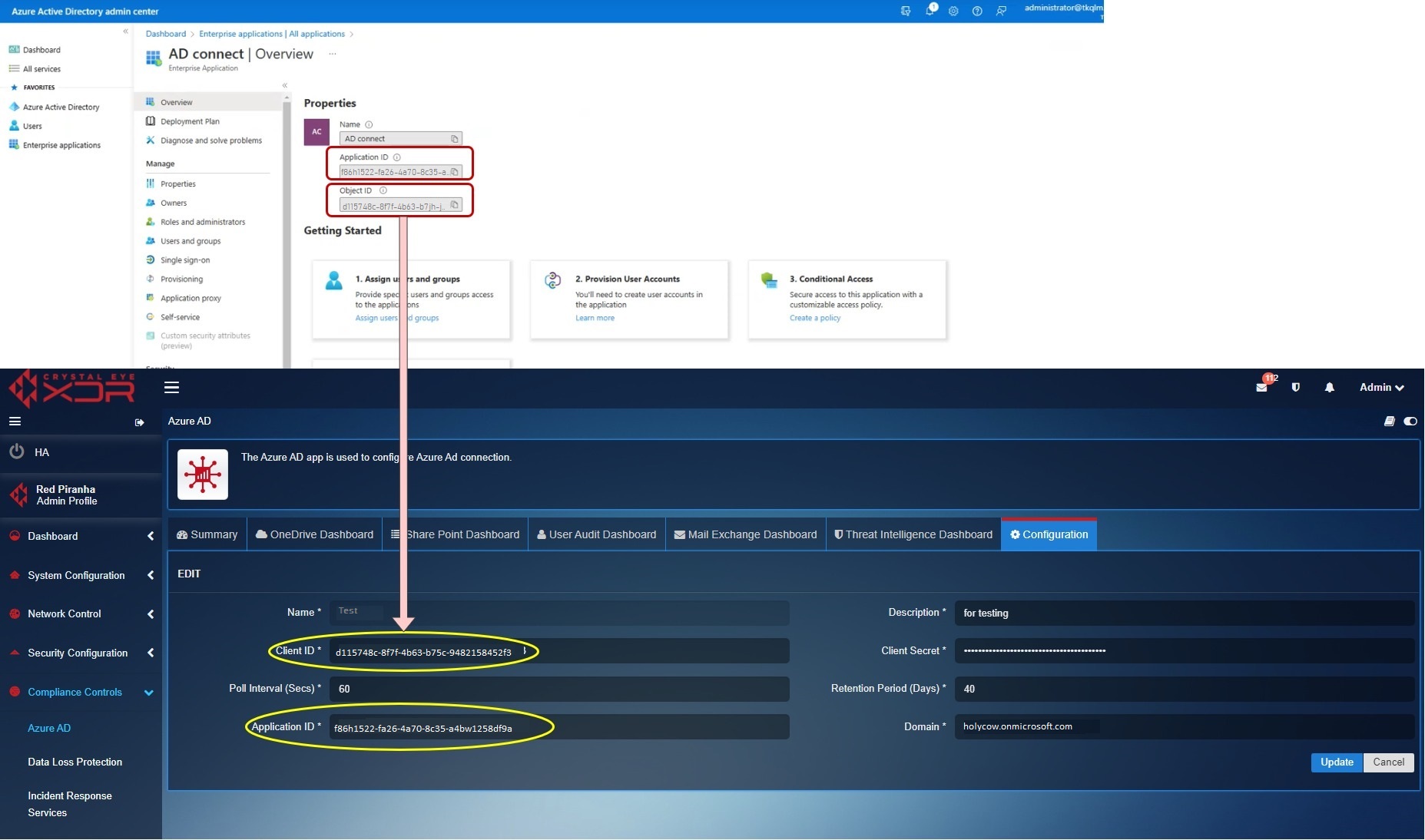The image size is (1425, 840).
Task: Open Provisioning in Azure Manage menu
Action: coord(181,279)
